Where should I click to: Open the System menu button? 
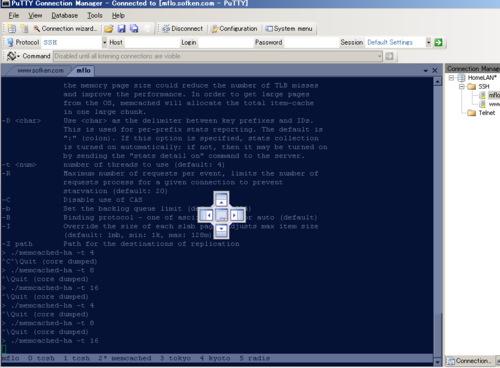point(289,29)
